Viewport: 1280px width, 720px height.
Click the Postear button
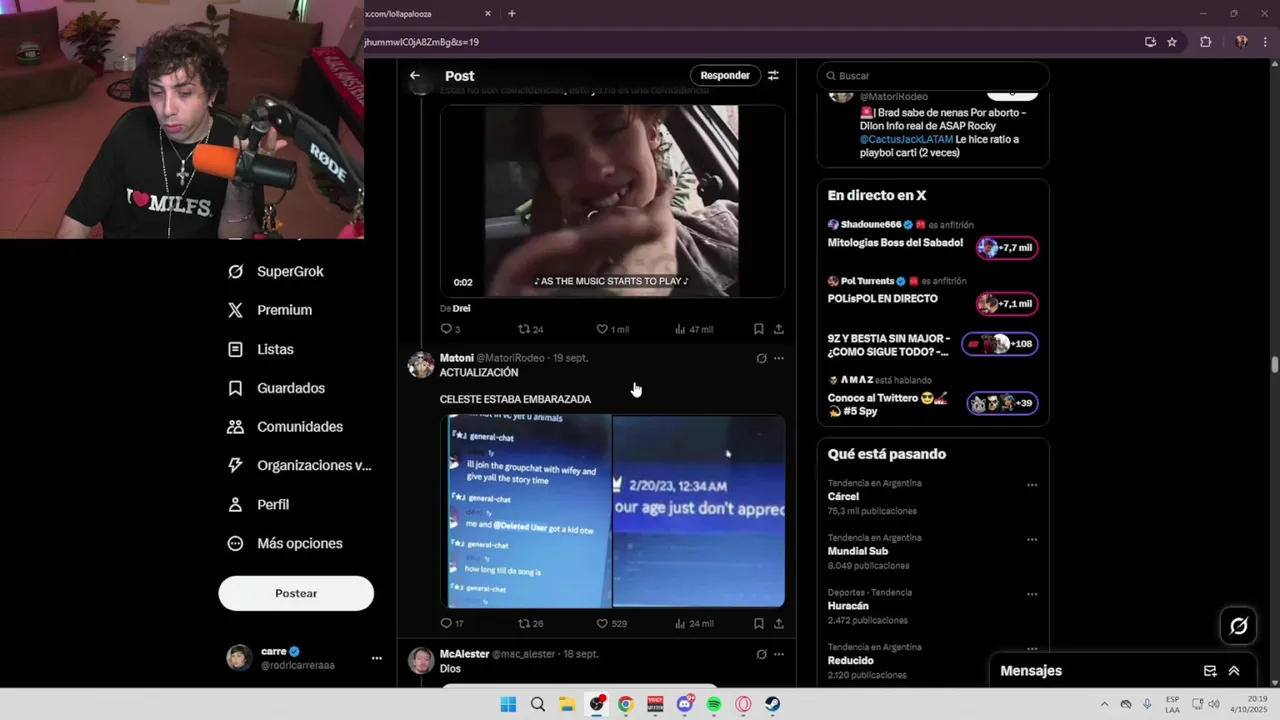pyautogui.click(x=296, y=593)
